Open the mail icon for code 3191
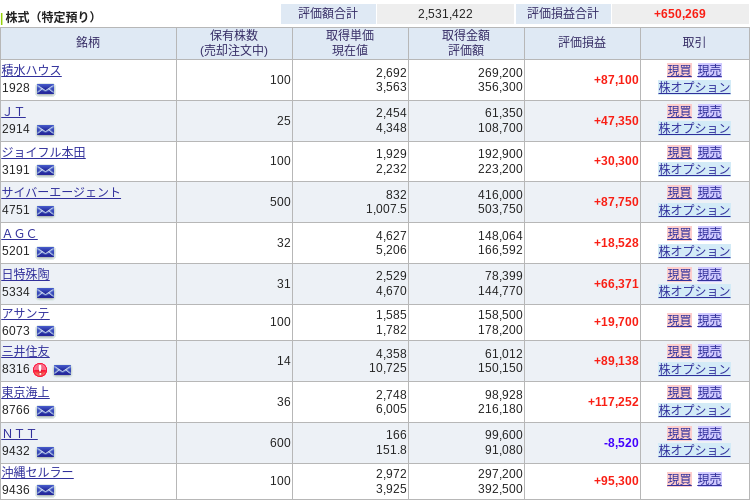The width and height of the screenshot is (752, 501). pyautogui.click(x=46, y=170)
